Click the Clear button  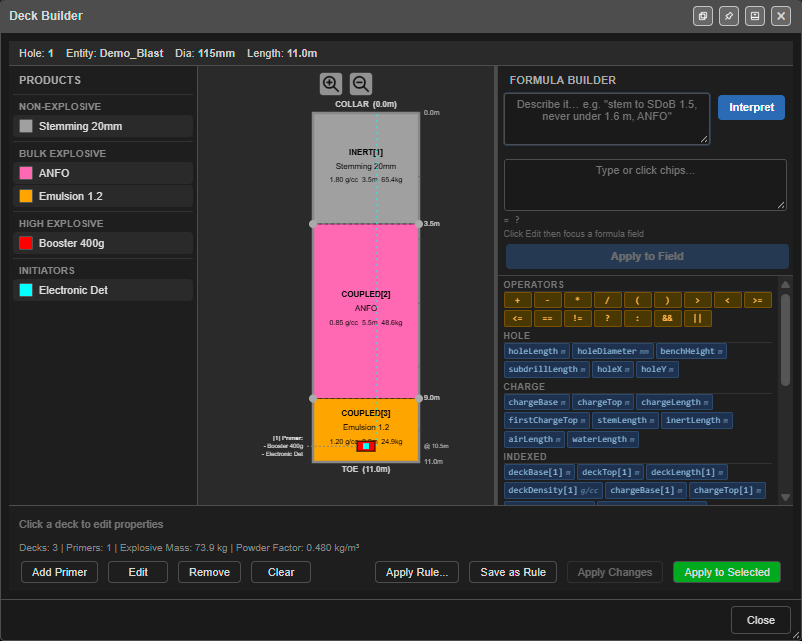pos(281,572)
